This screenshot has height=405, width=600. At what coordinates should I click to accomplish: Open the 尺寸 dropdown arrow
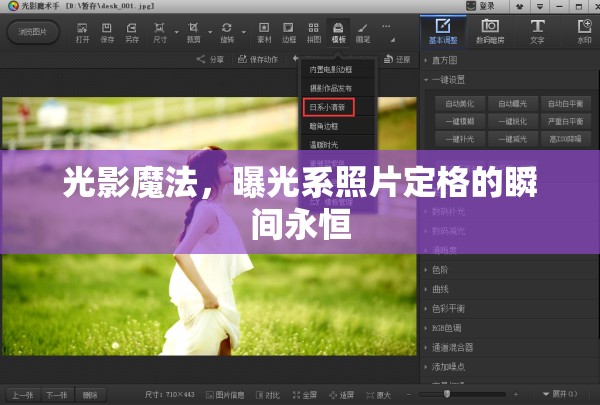coord(177,32)
